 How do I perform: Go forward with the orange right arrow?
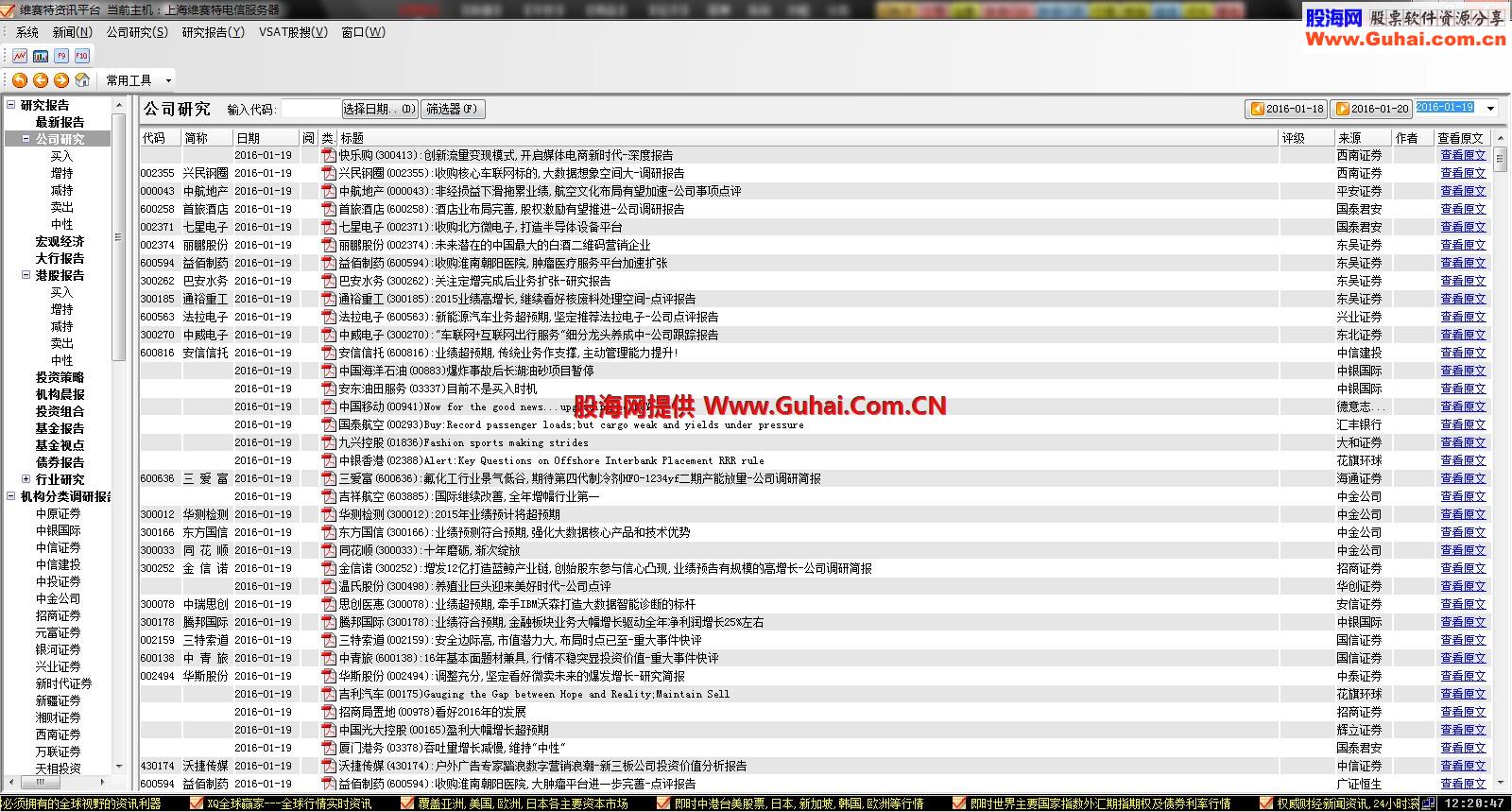(x=61, y=80)
